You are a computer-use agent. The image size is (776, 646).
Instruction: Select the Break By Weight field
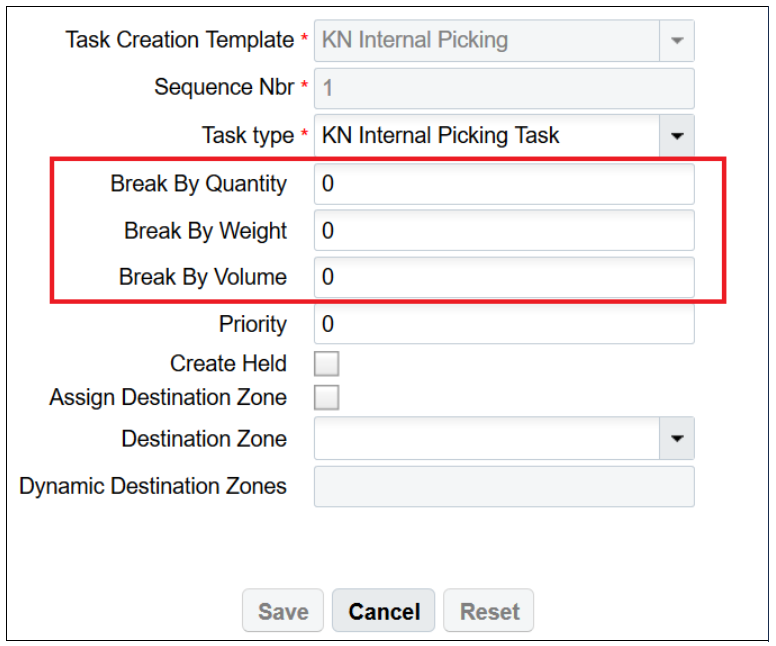pyautogui.click(x=503, y=231)
